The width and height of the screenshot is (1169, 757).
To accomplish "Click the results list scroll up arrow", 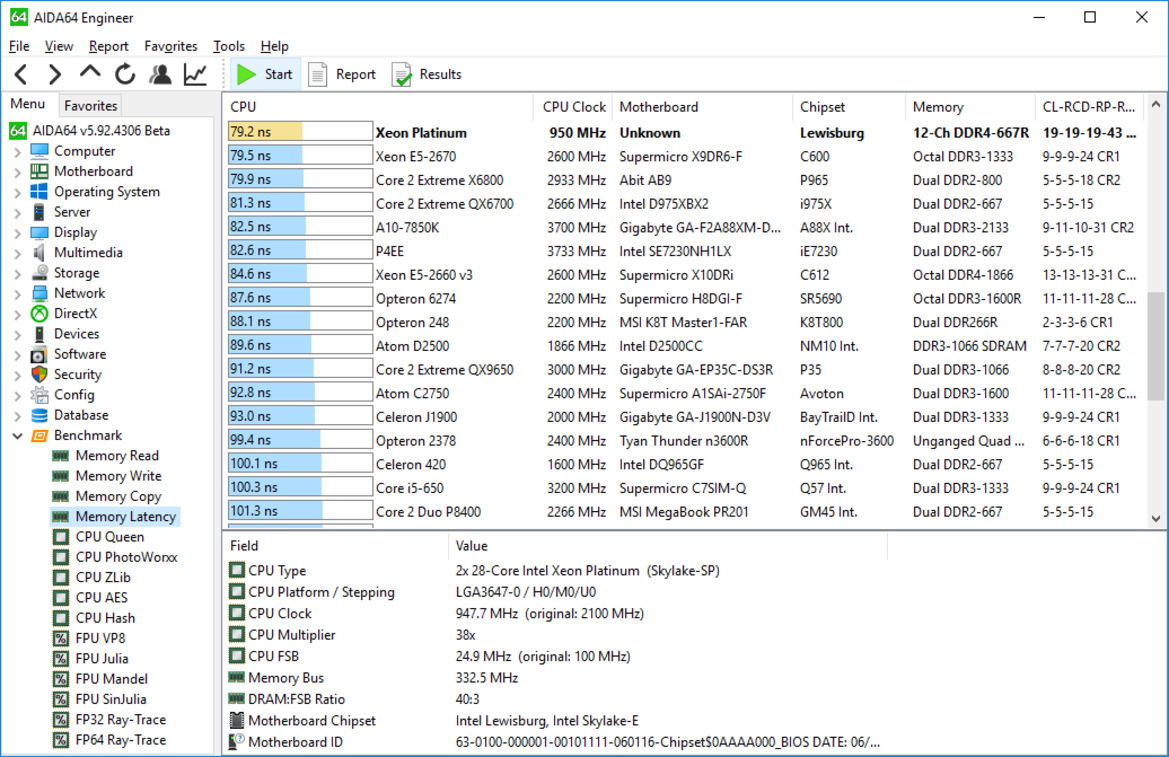I will click(1156, 104).
